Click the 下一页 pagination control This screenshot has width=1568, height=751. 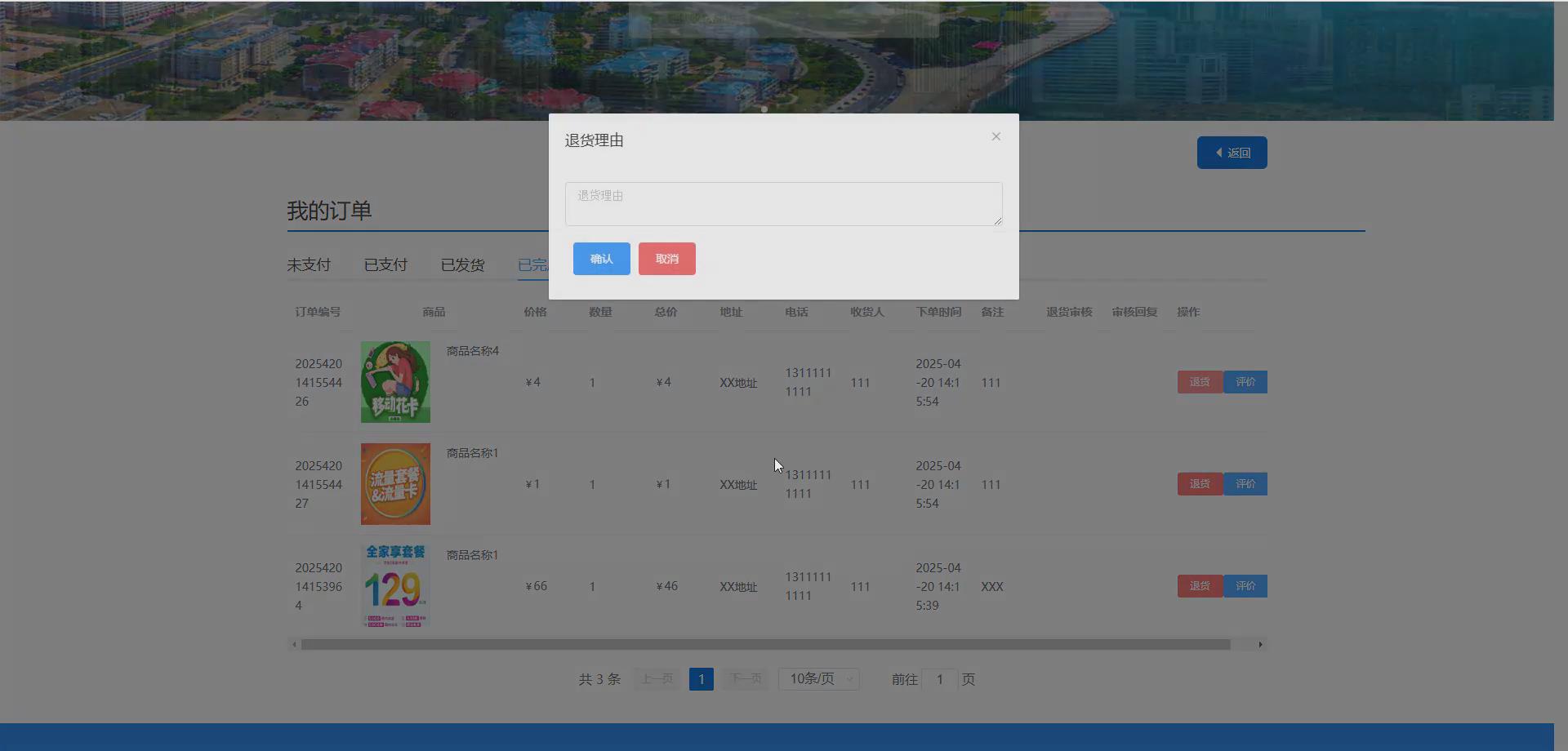(744, 678)
